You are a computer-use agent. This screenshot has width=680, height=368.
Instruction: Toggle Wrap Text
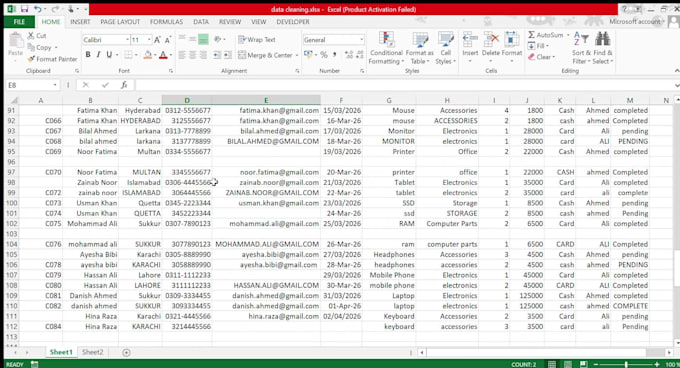point(257,39)
